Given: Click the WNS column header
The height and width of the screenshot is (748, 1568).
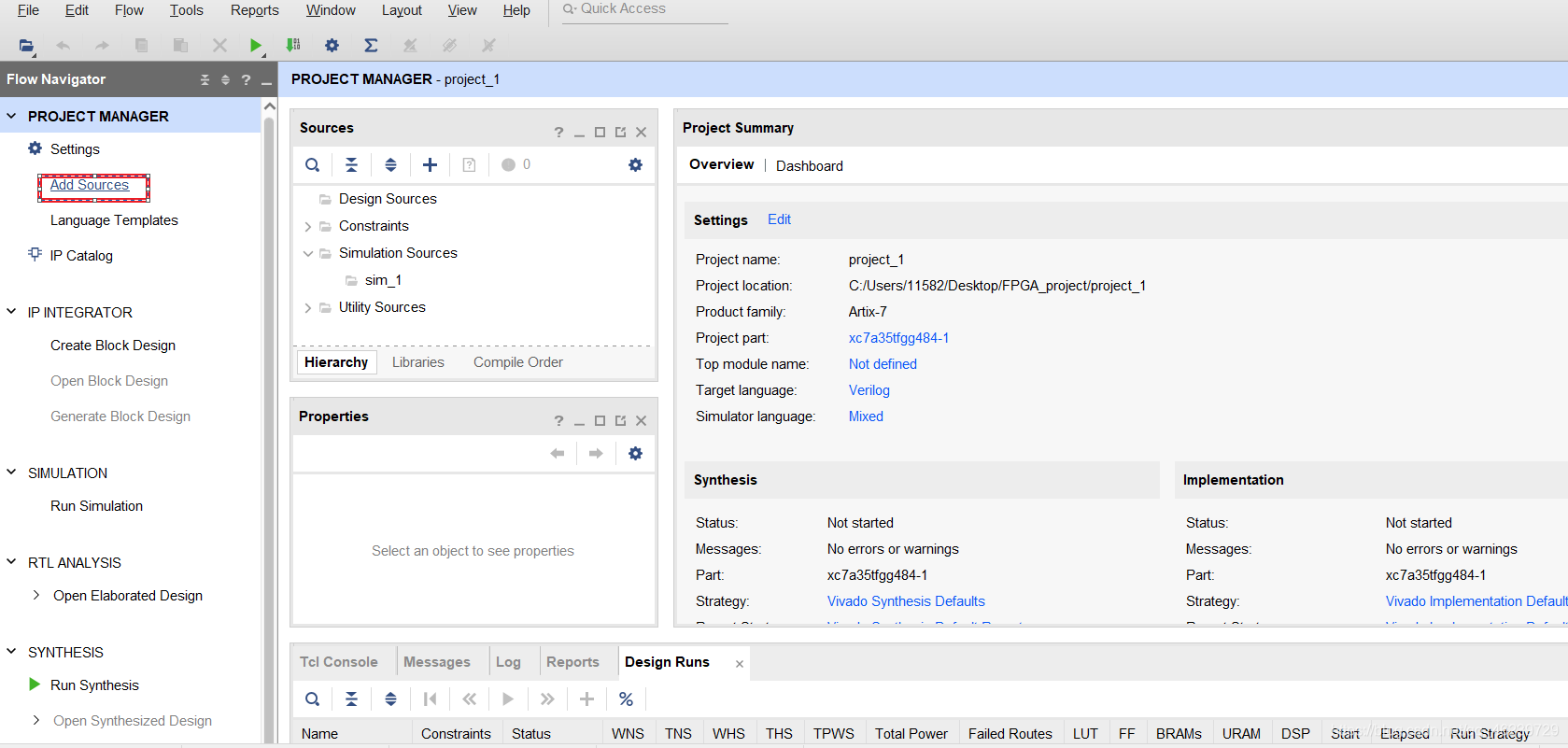Looking at the screenshot, I should [628, 734].
